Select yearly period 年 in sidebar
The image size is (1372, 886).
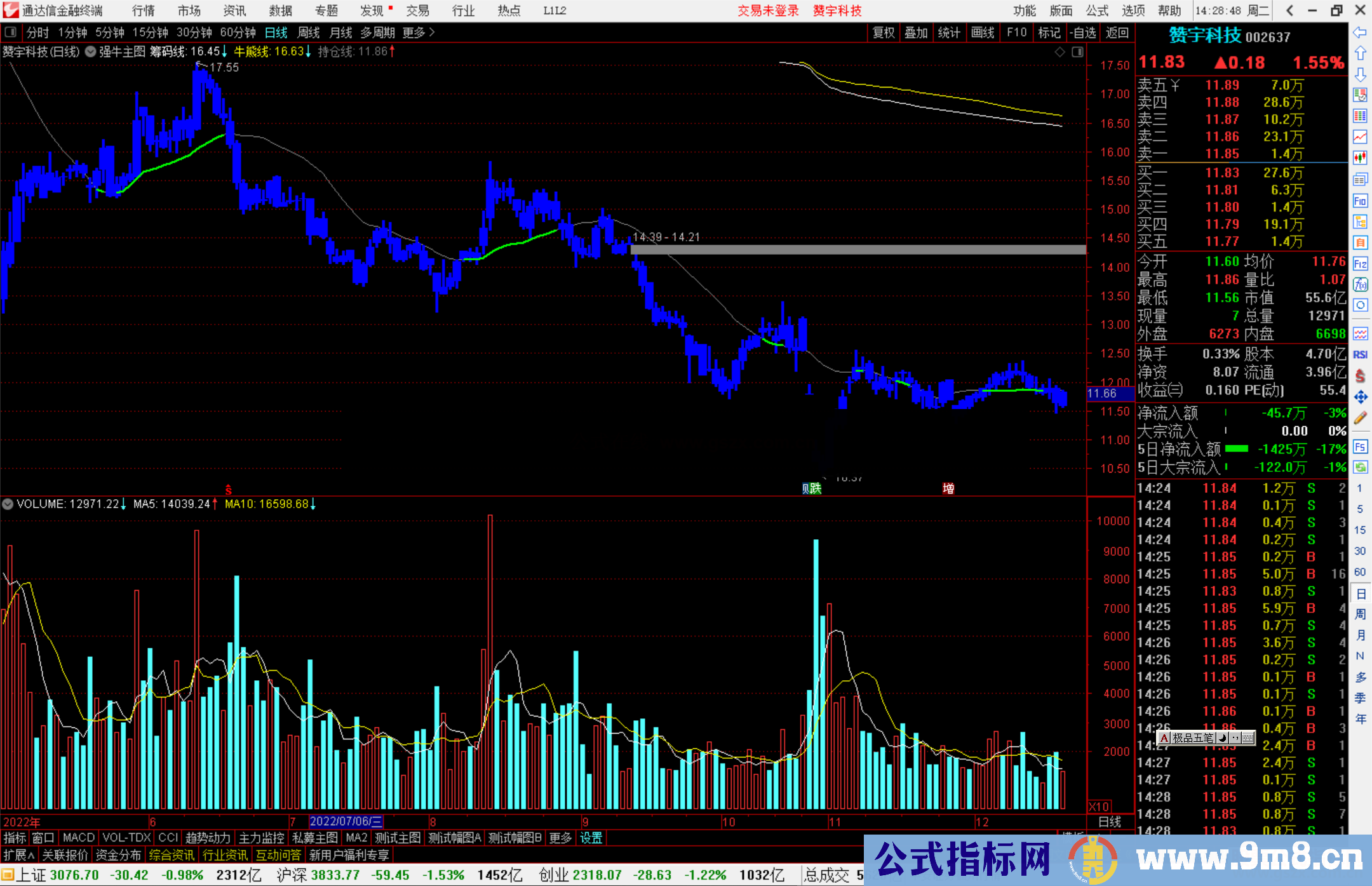(x=1360, y=720)
